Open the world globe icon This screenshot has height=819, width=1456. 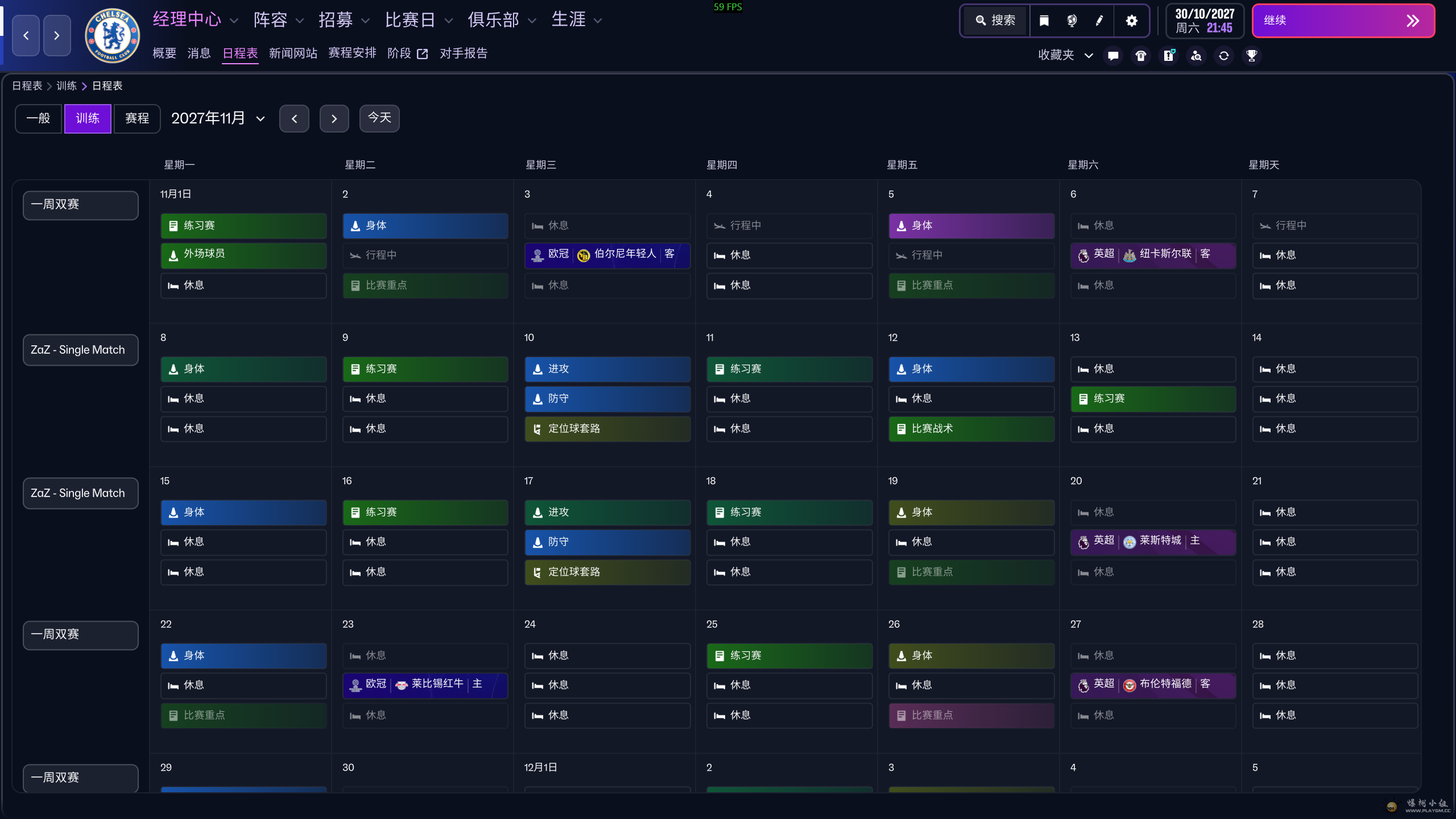(x=1072, y=21)
